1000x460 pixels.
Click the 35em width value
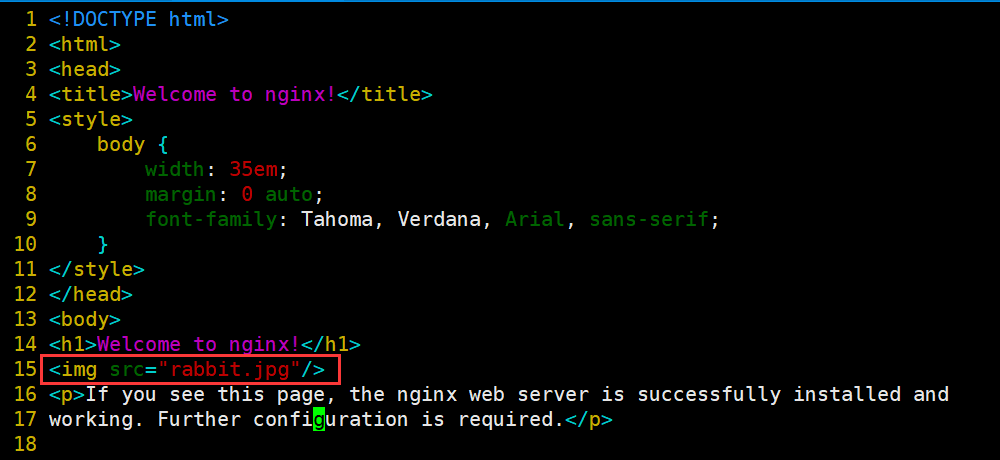(258, 169)
